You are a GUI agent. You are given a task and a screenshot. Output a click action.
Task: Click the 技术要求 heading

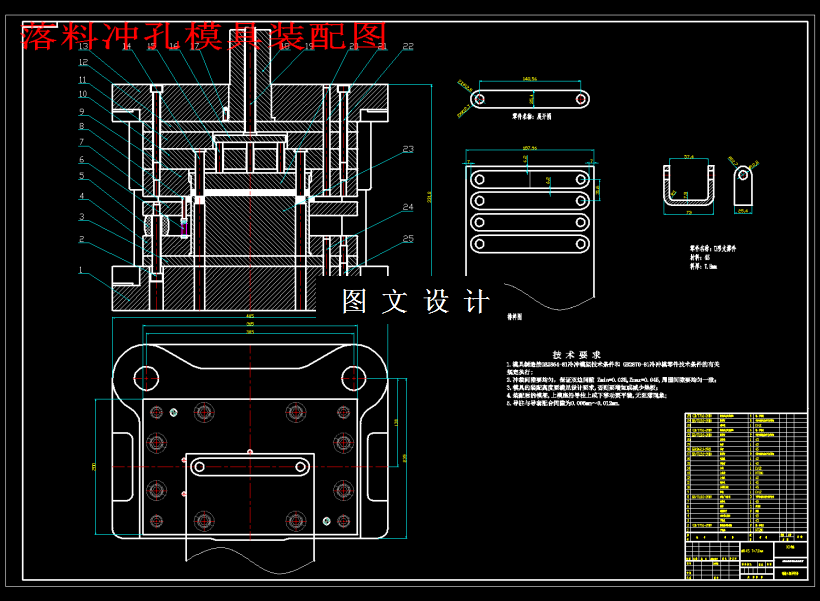(576, 355)
